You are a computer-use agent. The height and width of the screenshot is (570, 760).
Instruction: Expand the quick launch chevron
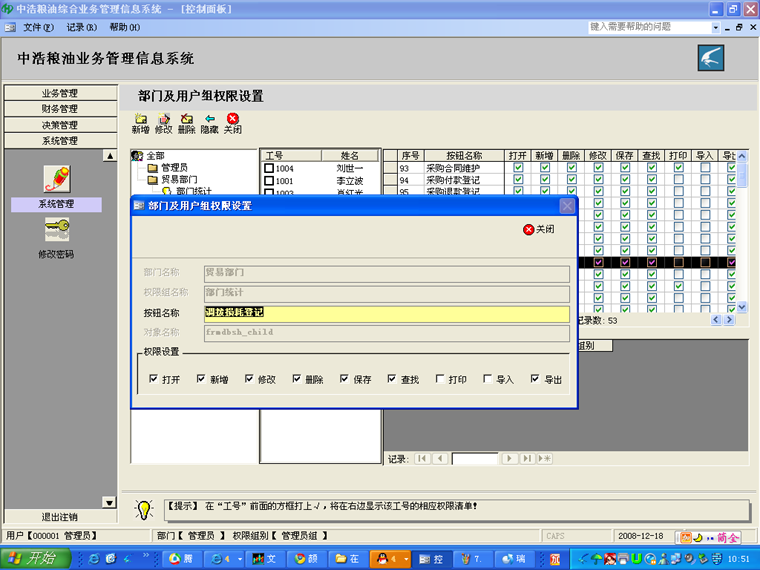[x=146, y=555]
